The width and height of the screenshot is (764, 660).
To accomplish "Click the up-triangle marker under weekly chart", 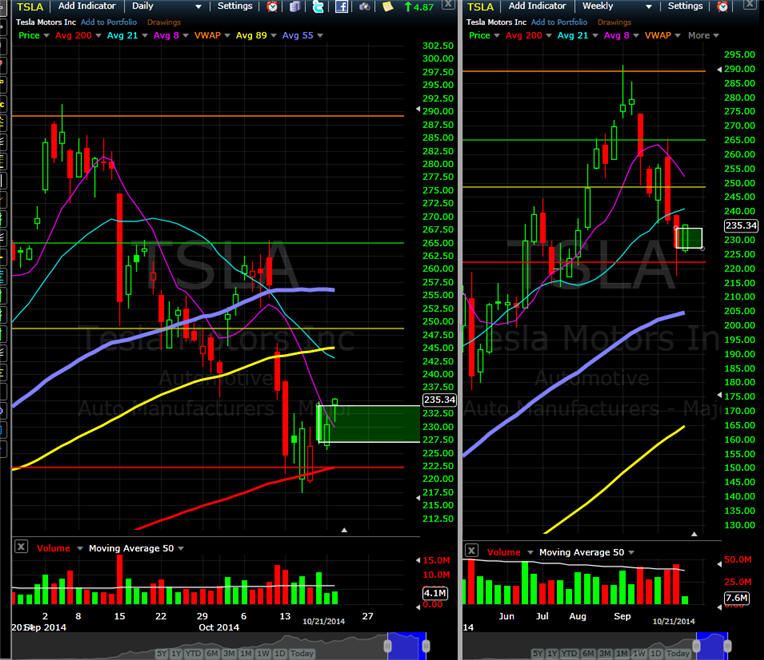I will [x=694, y=534].
